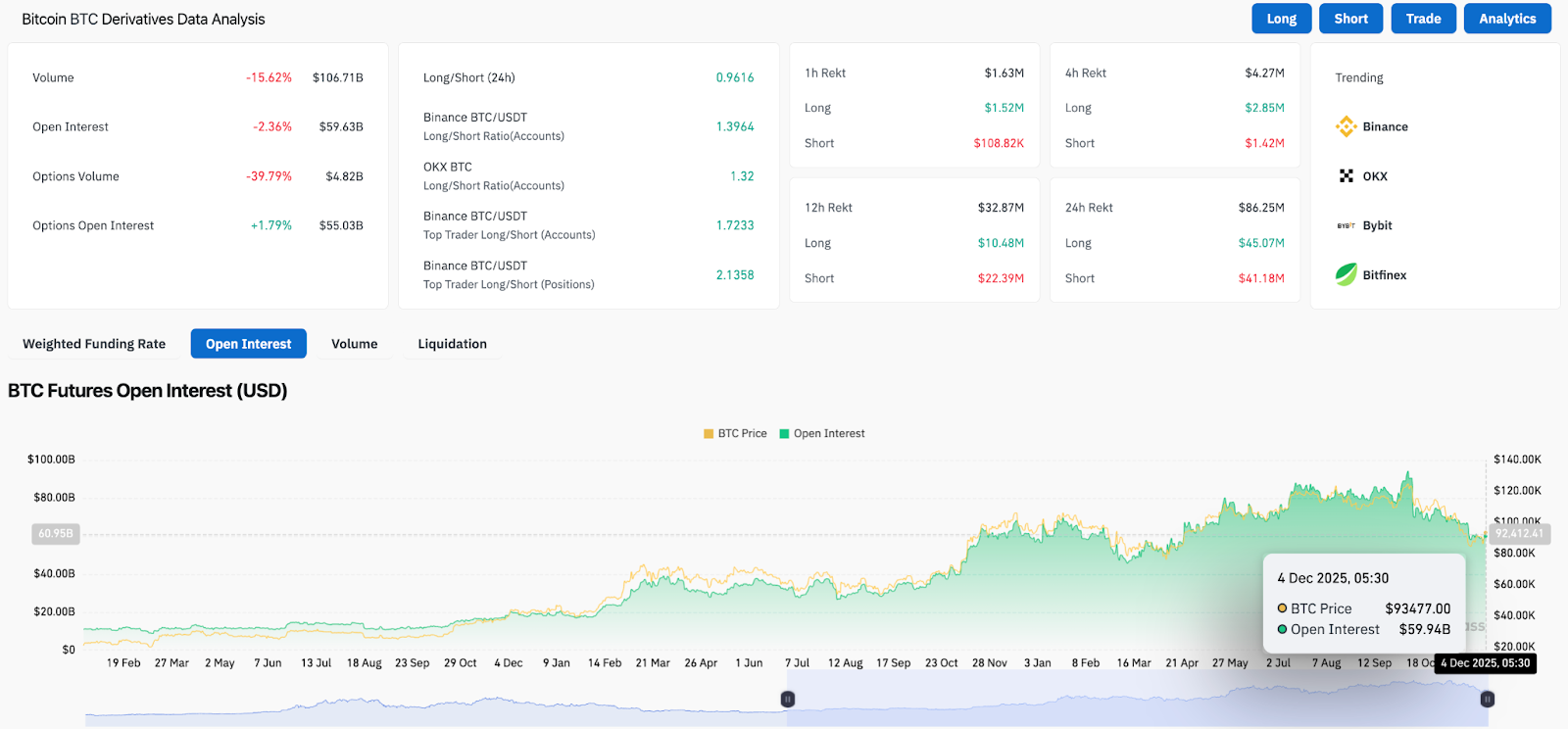Show the Liquidation tab
The width and height of the screenshot is (1568, 729).
452,344
